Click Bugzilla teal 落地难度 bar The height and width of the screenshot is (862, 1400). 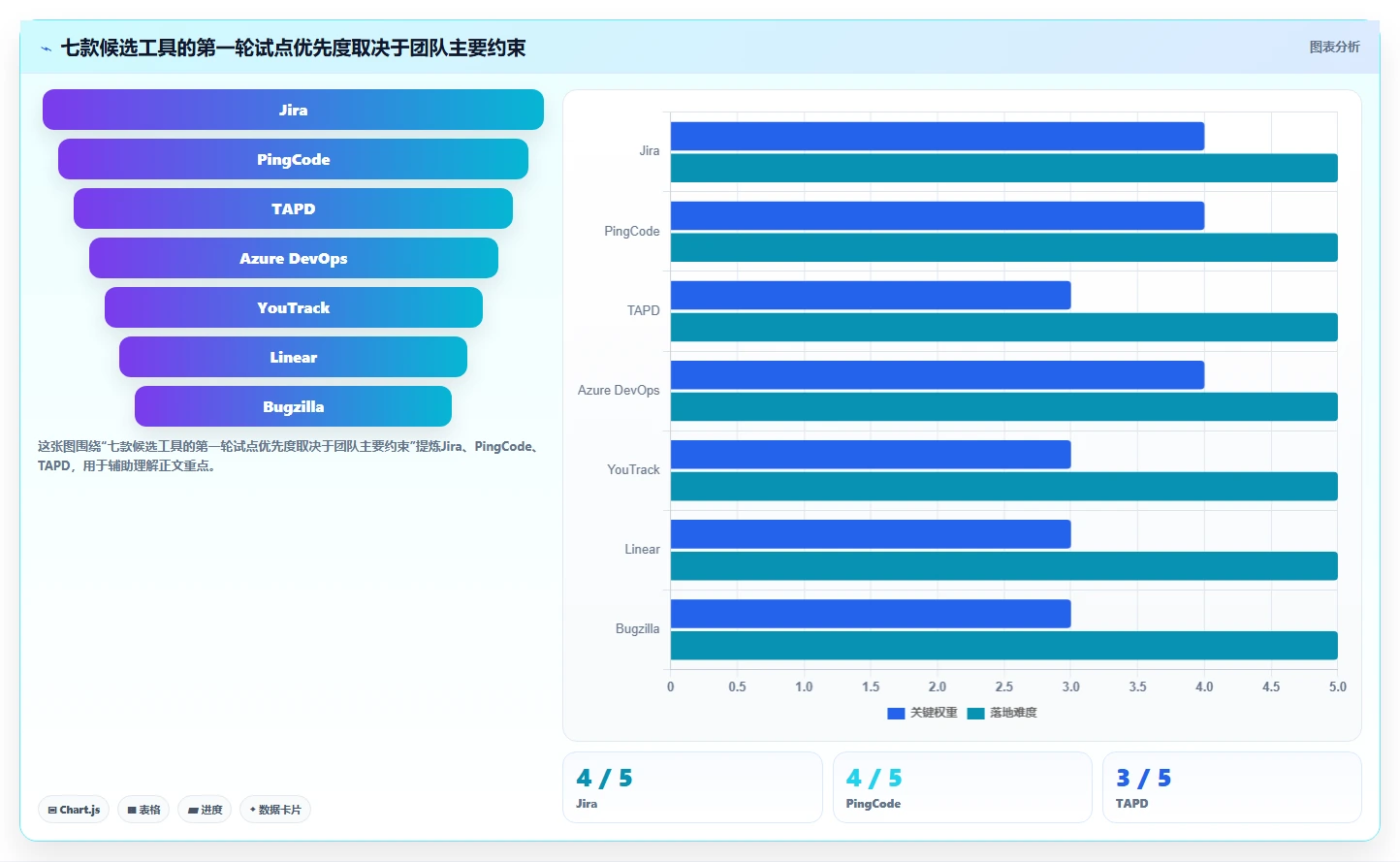(x=1004, y=645)
